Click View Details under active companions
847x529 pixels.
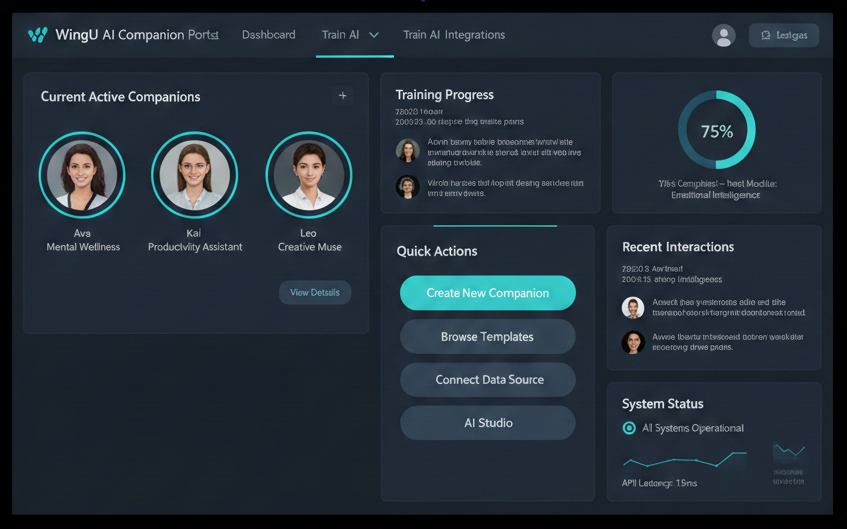tap(314, 293)
